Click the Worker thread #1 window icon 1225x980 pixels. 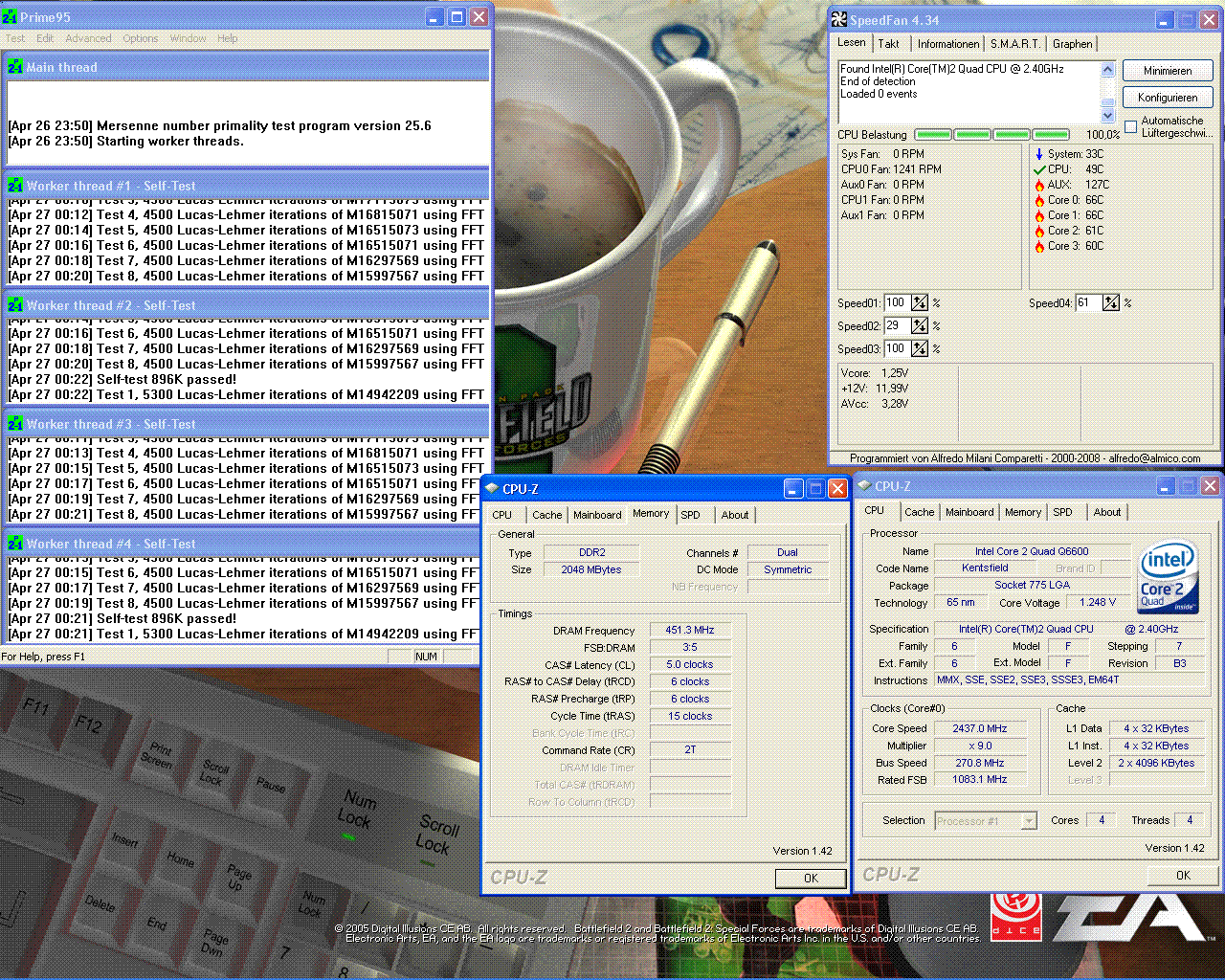tap(15, 186)
